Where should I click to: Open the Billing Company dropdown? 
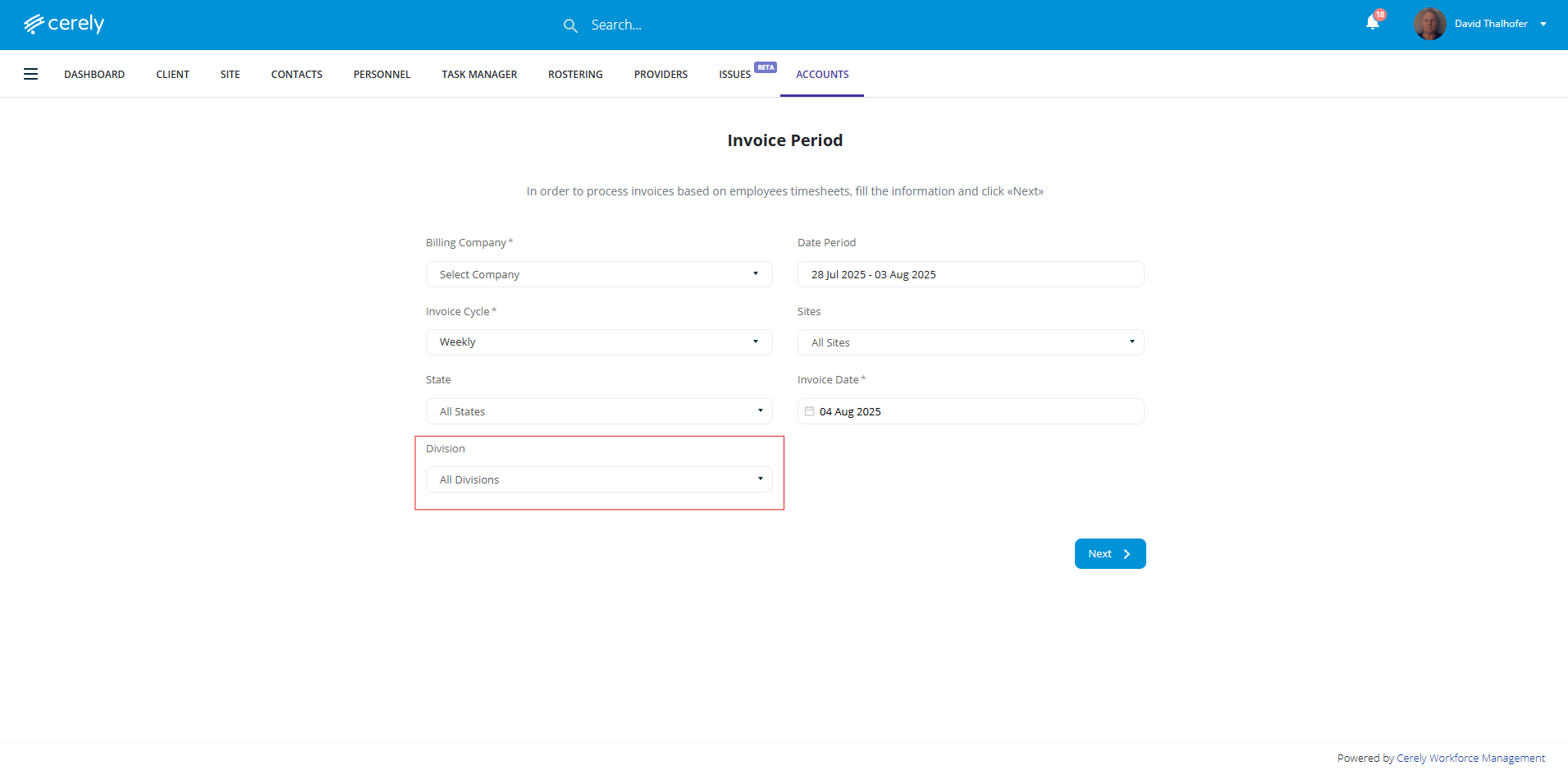(598, 274)
